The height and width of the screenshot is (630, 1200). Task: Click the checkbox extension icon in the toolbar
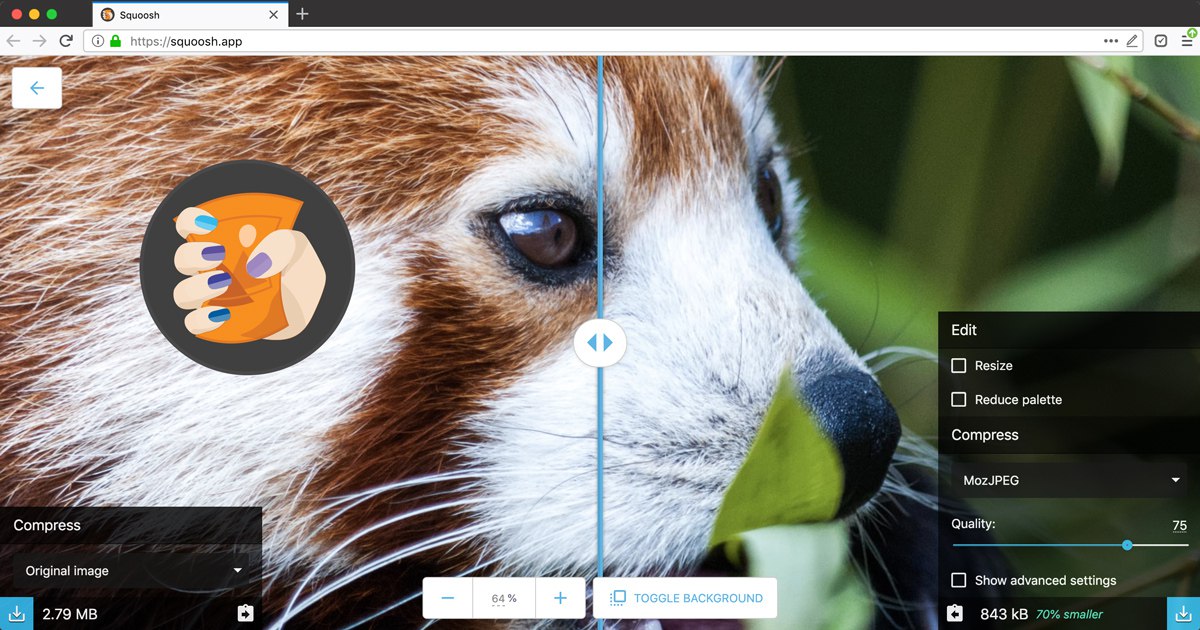click(1161, 41)
